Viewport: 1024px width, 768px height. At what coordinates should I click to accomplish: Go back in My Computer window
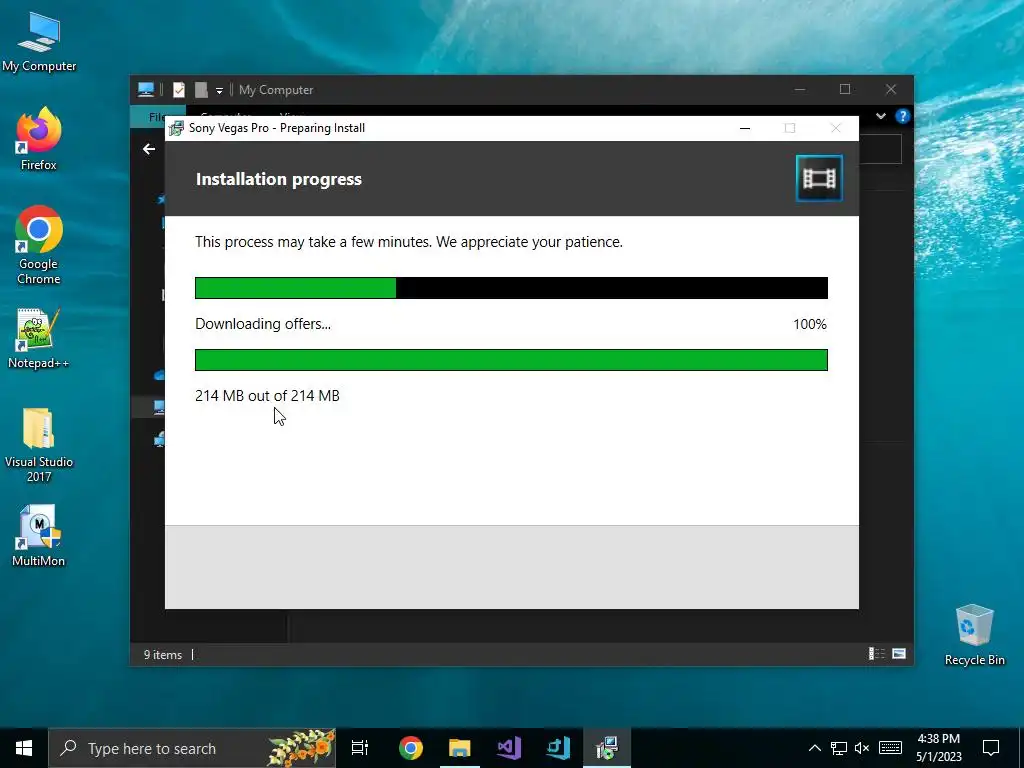pos(149,150)
